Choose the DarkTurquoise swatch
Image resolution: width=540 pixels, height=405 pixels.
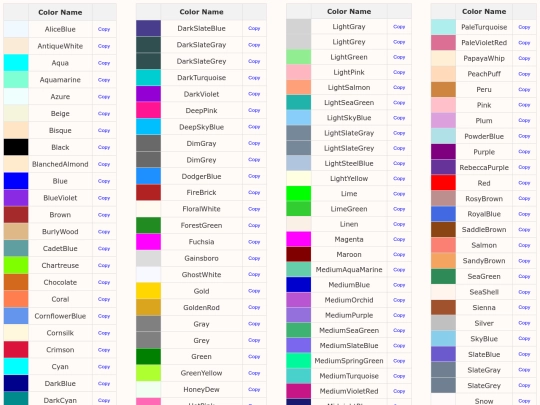(x=148, y=78)
